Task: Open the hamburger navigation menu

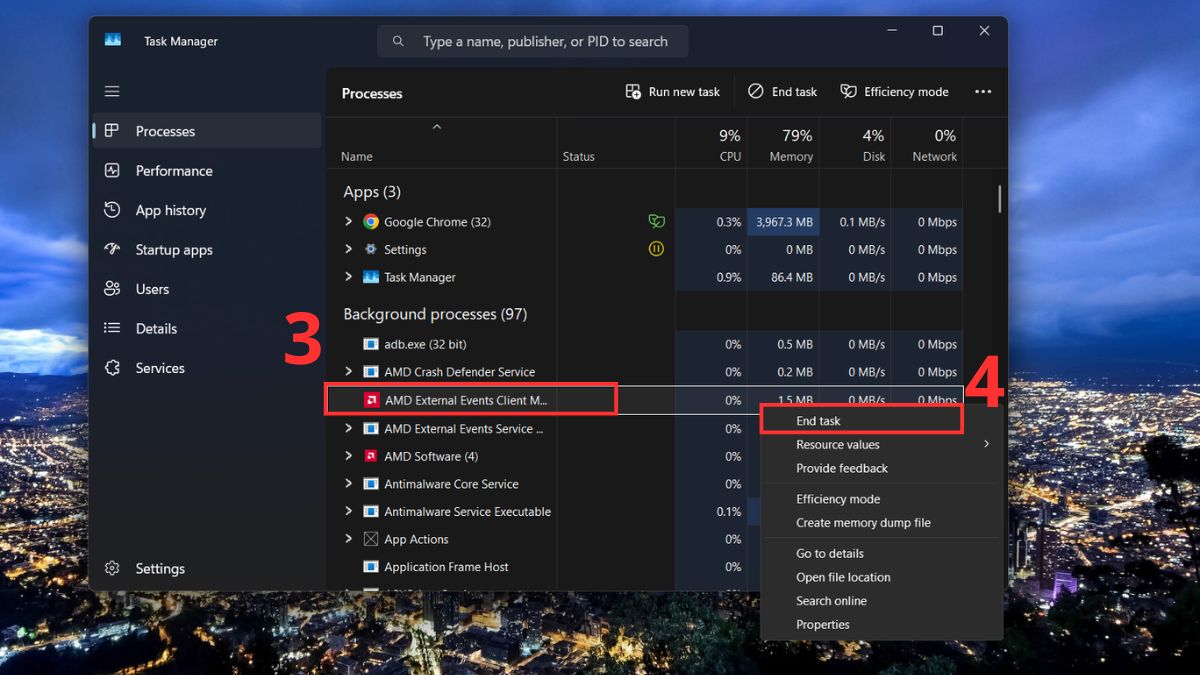Action: [112, 91]
